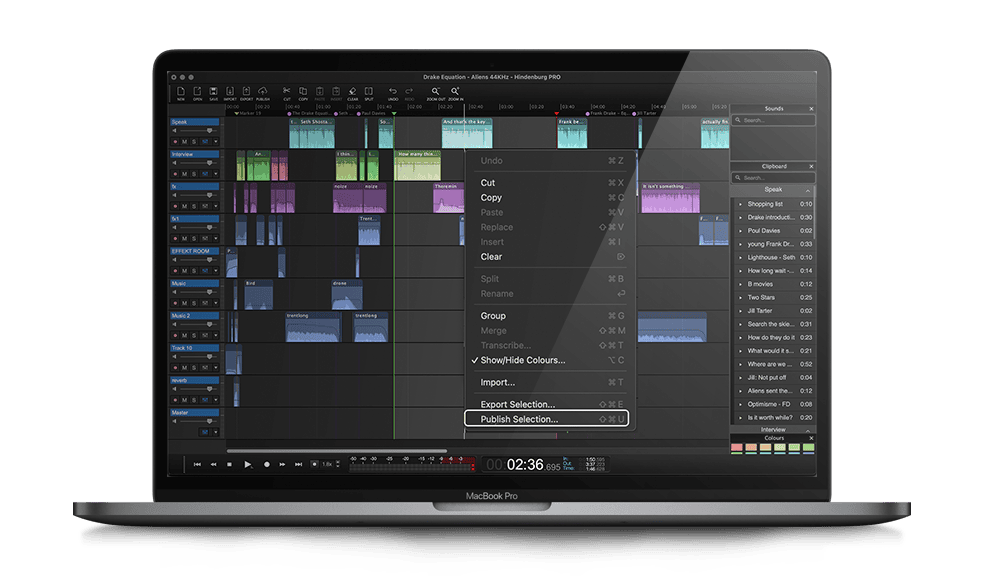The image size is (984, 576).
Task: Jump to end with skip-forward button
Action: pyautogui.click(x=299, y=464)
